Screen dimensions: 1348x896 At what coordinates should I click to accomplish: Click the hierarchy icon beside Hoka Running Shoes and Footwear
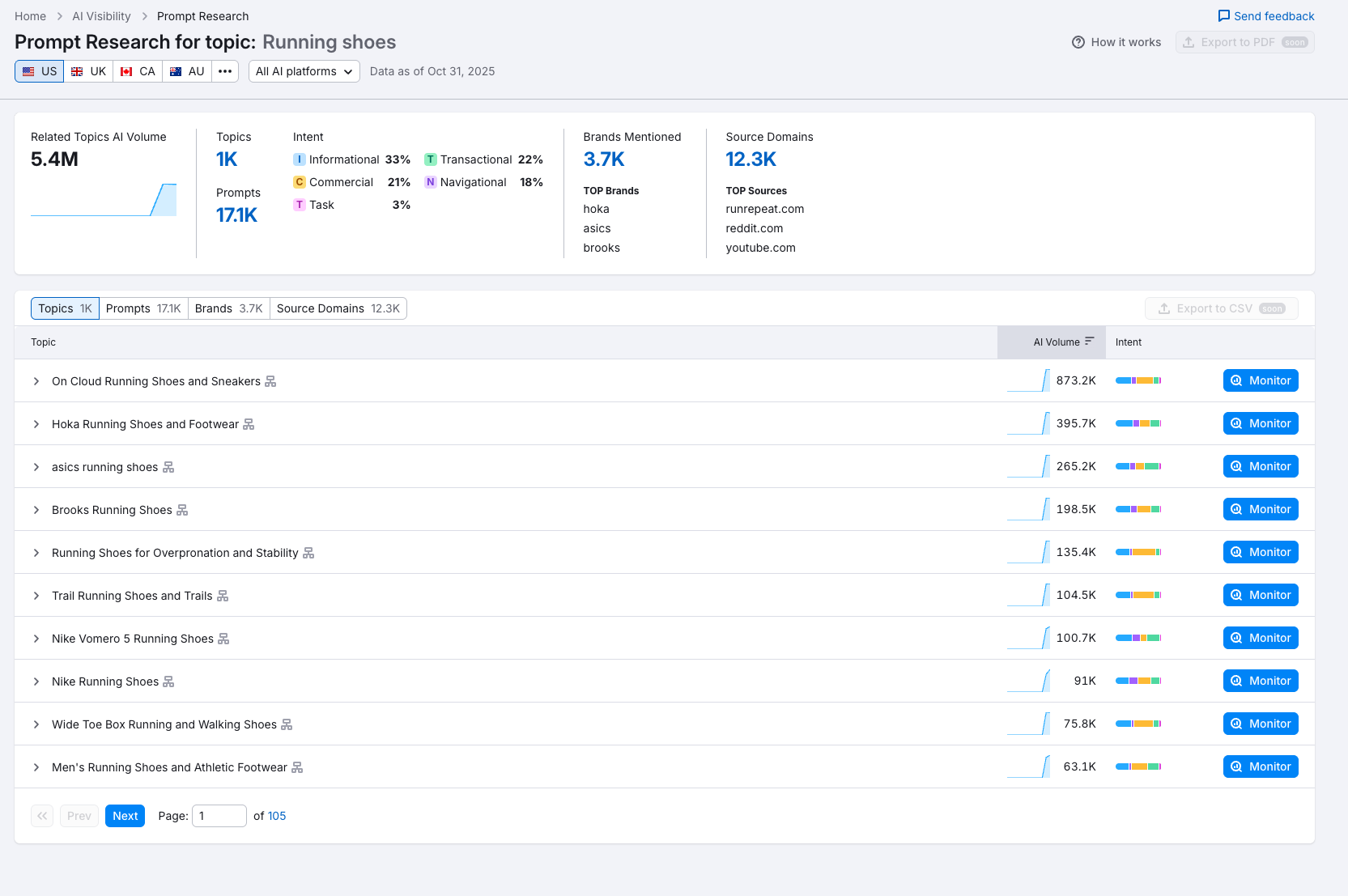[249, 424]
